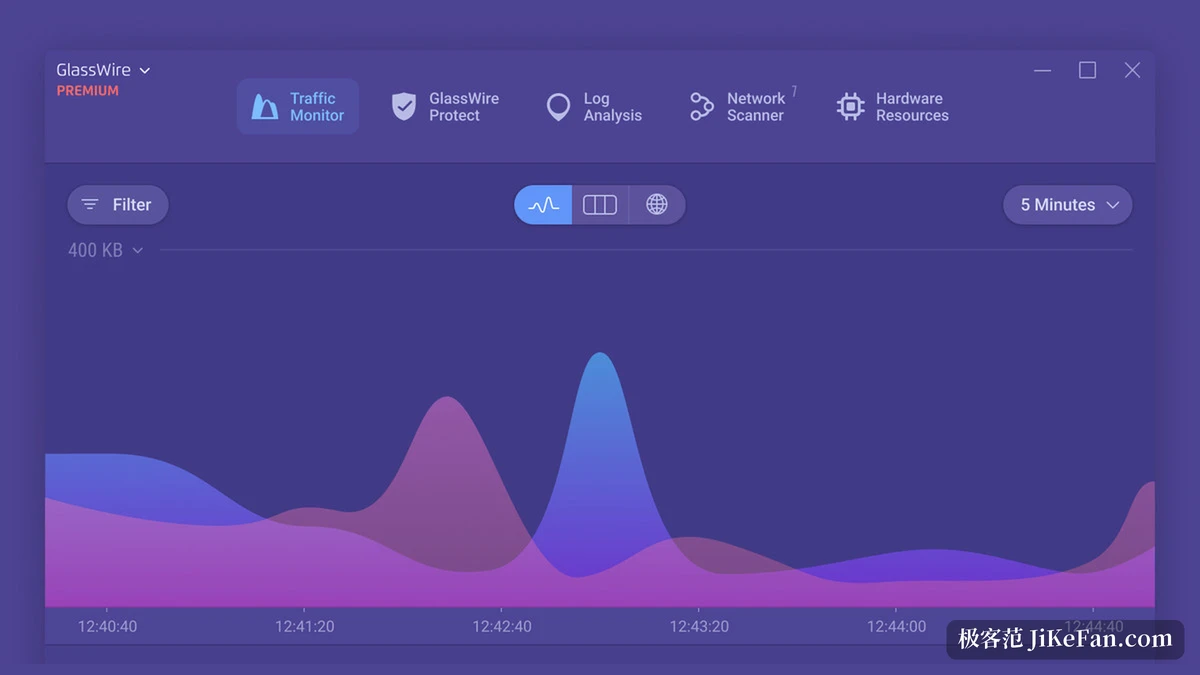This screenshot has height=675, width=1200.
Task: Click the GlassWire Protect shield icon
Action: click(x=404, y=106)
